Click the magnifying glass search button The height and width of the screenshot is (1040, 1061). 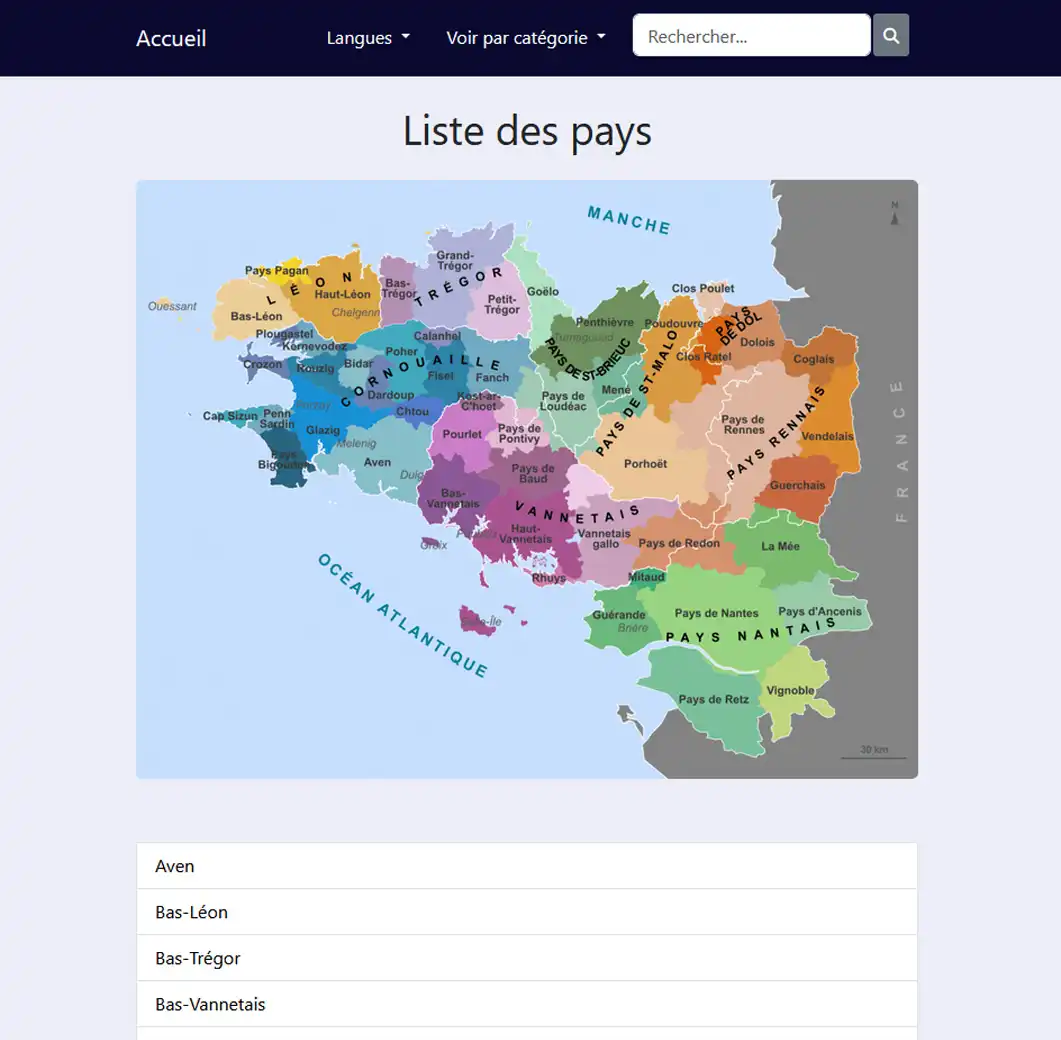[890, 35]
